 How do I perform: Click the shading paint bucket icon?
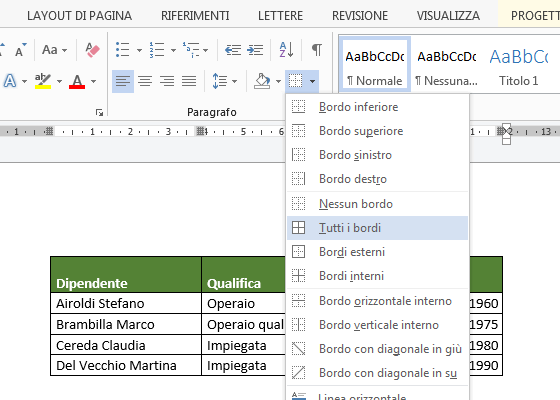tap(262, 81)
